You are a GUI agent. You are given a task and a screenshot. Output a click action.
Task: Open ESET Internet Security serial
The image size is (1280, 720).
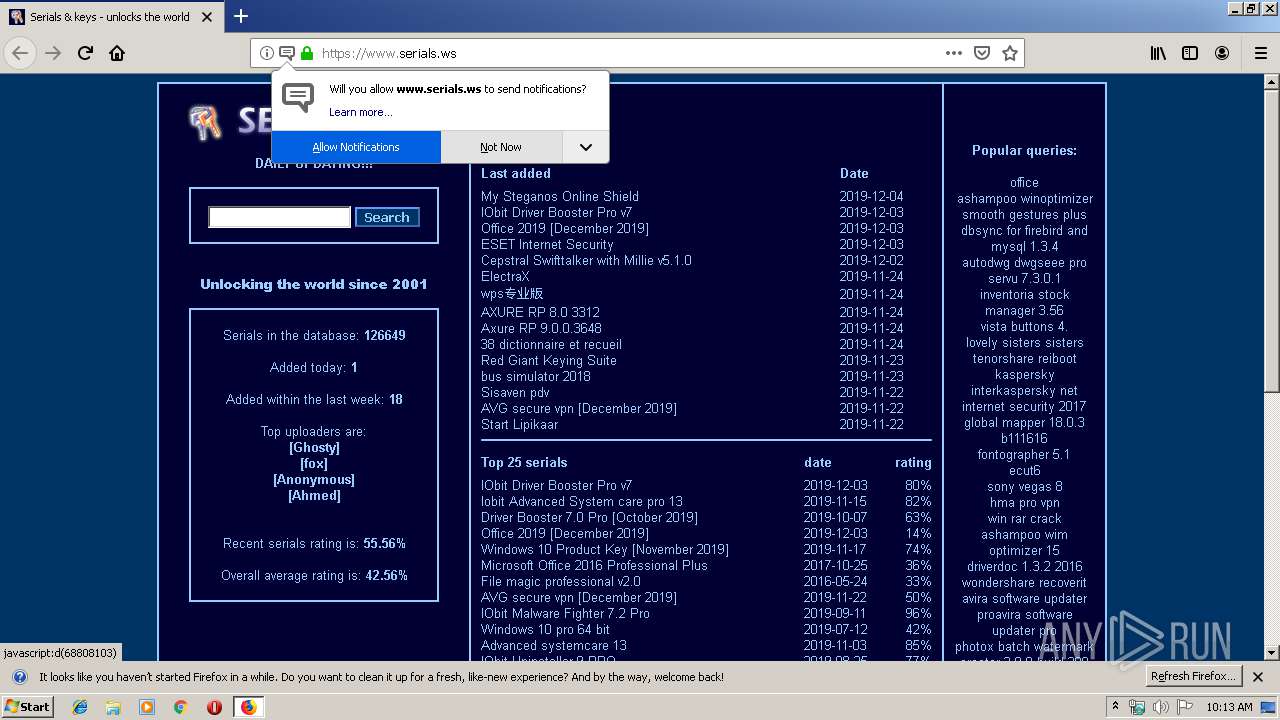(547, 244)
